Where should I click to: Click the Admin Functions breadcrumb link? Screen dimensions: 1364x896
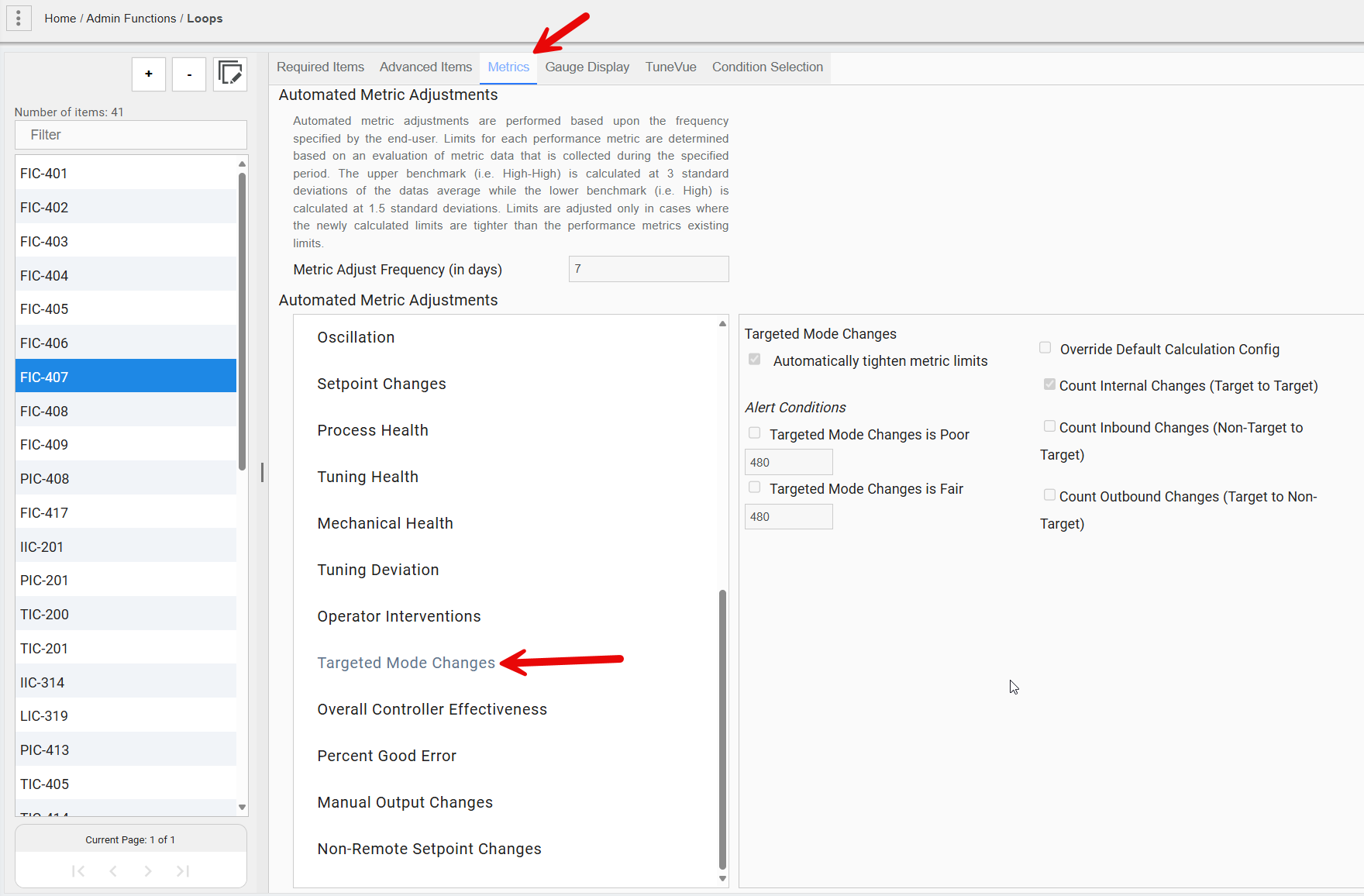pos(131,19)
